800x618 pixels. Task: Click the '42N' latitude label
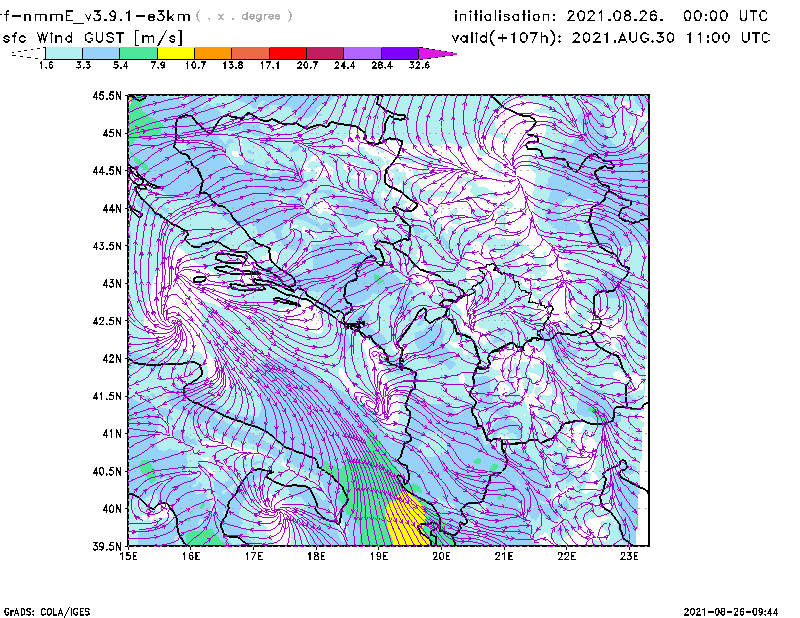(112, 358)
